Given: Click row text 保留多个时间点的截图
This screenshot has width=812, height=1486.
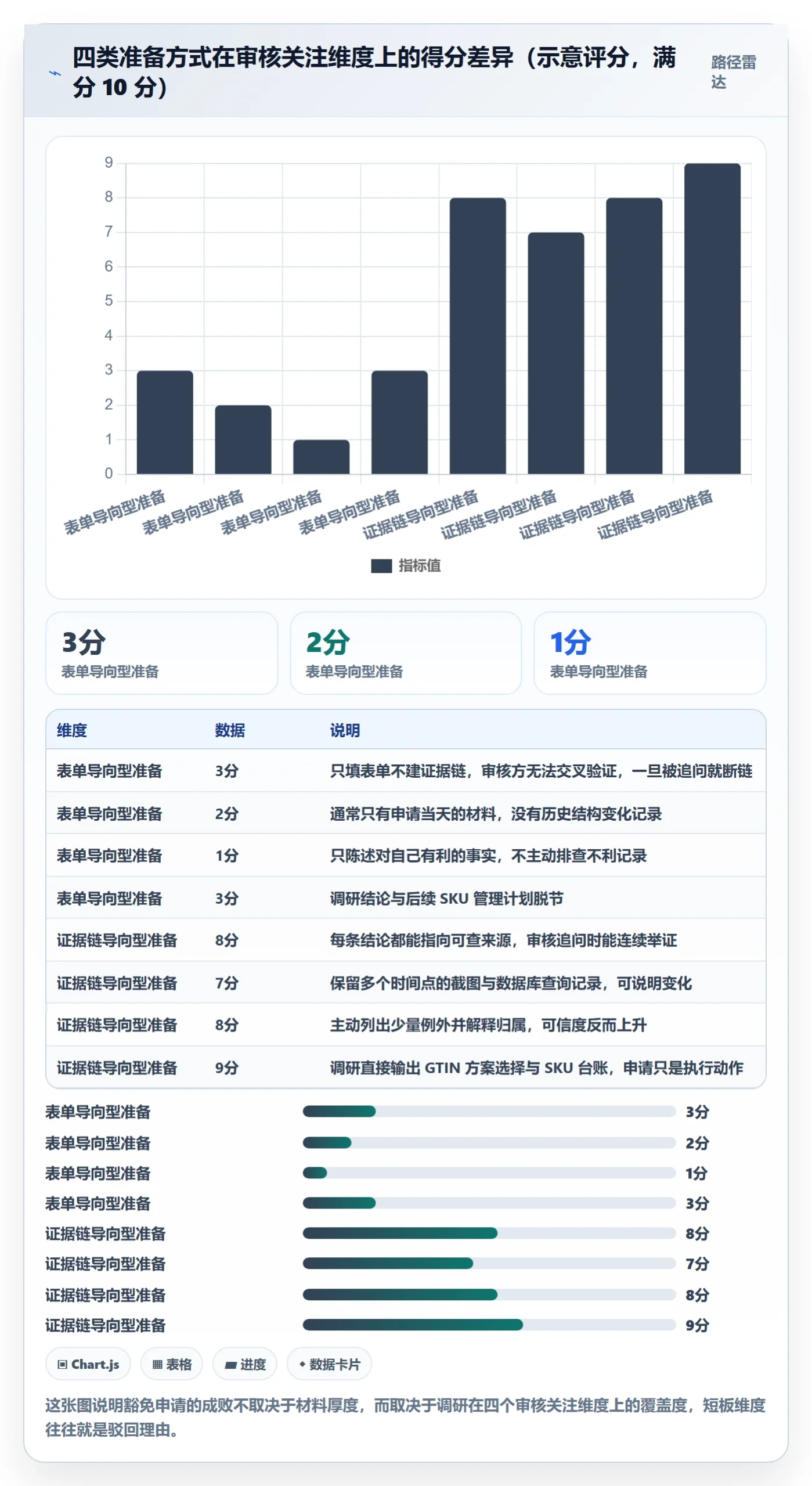Looking at the screenshot, I should pyautogui.click(x=406, y=983).
